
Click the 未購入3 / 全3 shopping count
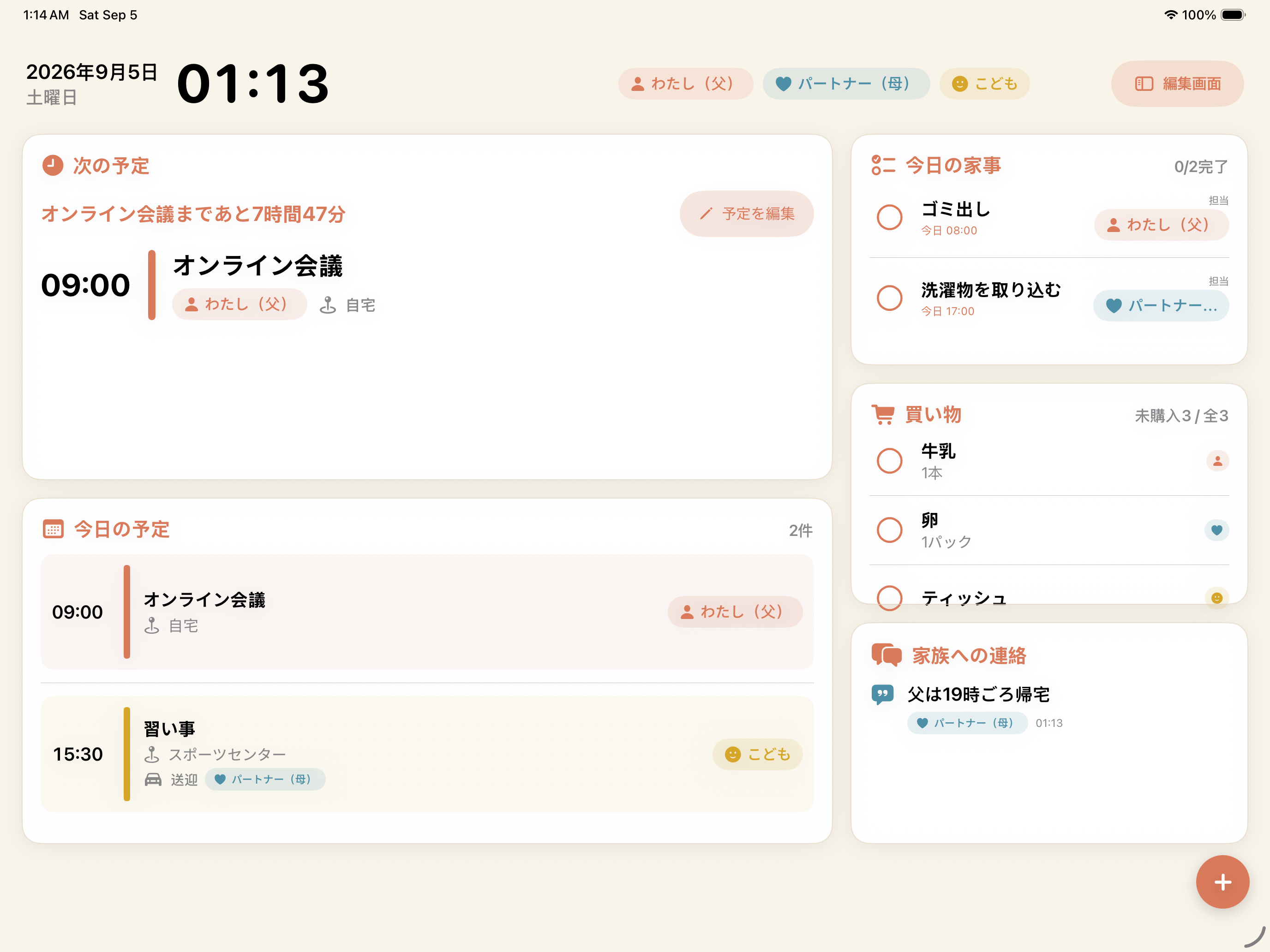pyautogui.click(x=1181, y=416)
